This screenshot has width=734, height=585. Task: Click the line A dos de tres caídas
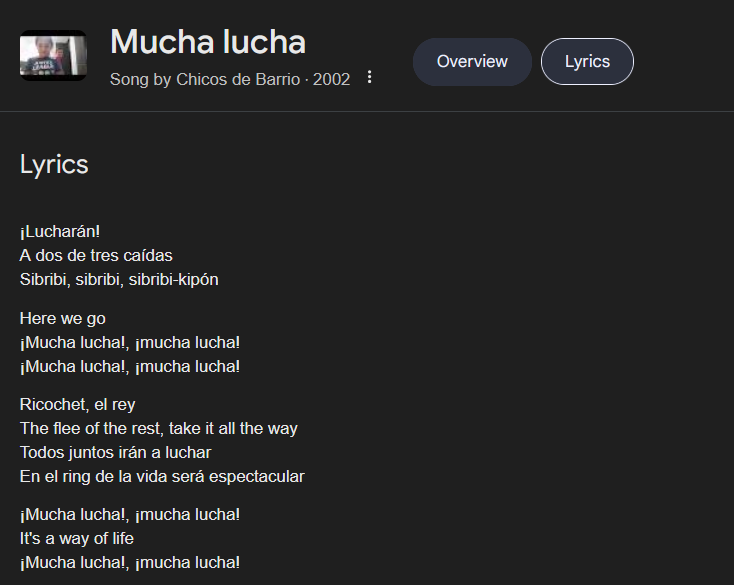96,256
